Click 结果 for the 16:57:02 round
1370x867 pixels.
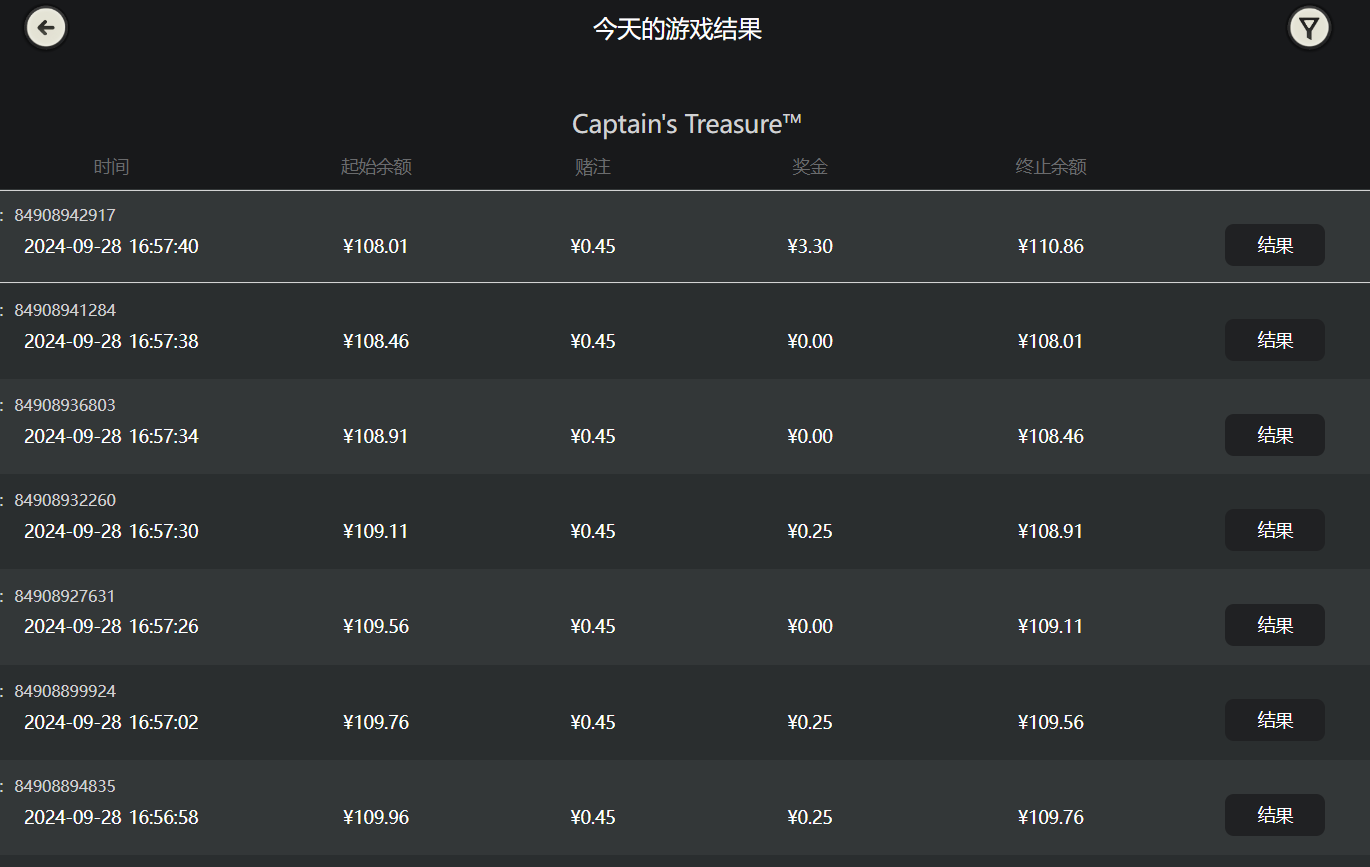click(1274, 720)
